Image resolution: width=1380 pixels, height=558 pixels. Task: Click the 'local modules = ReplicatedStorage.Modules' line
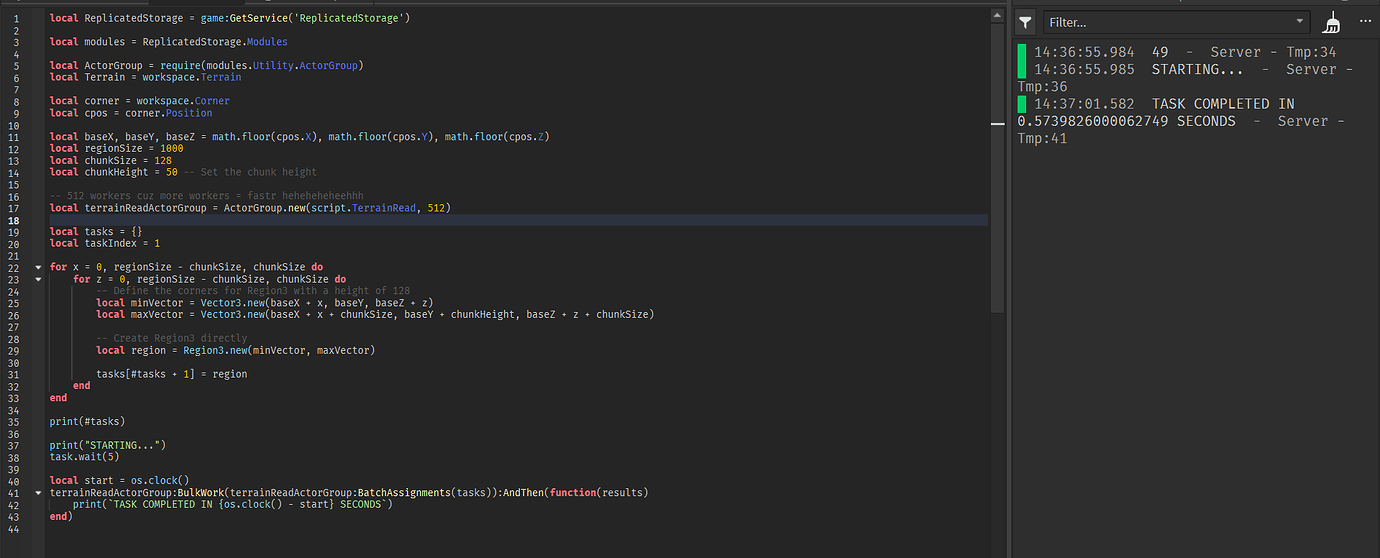click(x=169, y=42)
